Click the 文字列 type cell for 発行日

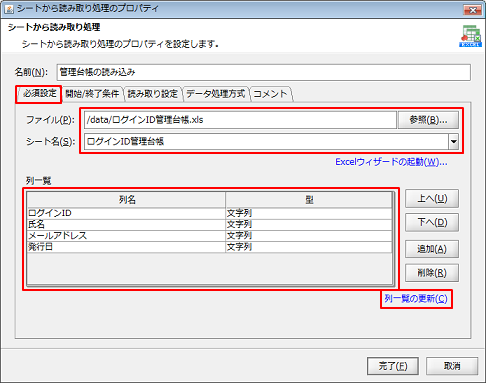point(309,247)
